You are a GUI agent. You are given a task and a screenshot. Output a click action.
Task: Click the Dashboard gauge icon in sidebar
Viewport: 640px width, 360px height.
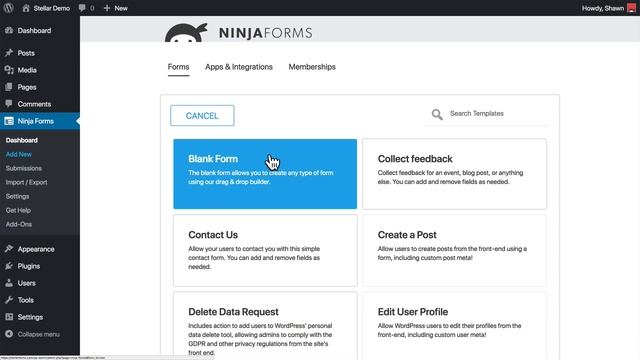click(x=9, y=30)
